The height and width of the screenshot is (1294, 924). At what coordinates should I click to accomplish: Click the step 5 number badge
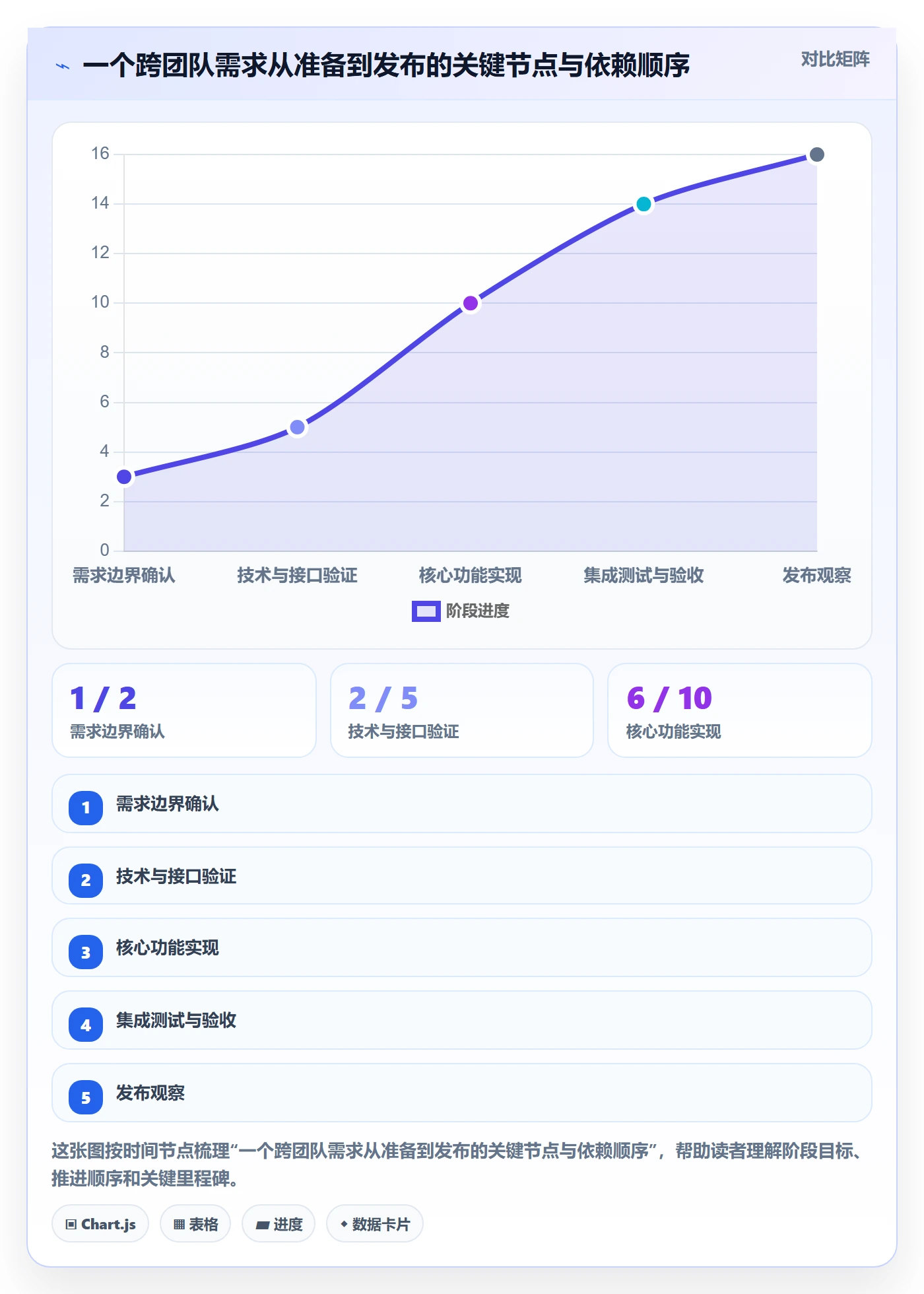pos(86,1097)
